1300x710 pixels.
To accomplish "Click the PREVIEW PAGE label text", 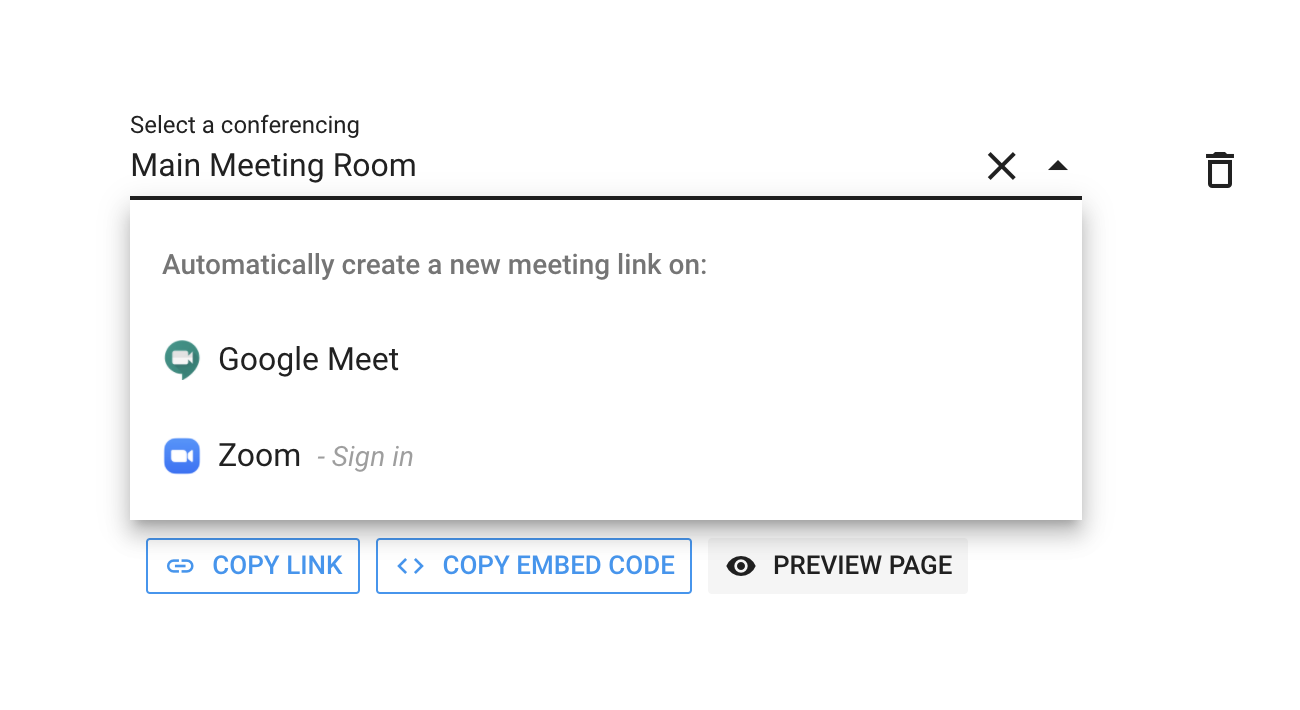I will click(863, 566).
